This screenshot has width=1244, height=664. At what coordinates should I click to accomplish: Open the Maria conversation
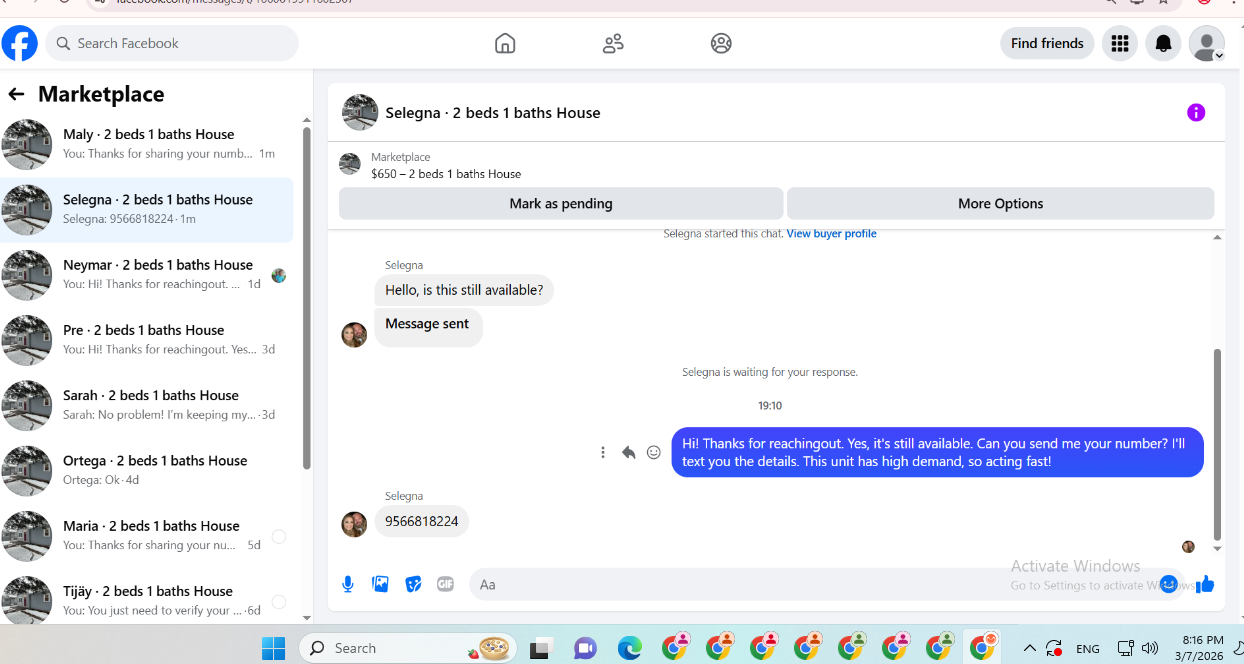(148, 535)
